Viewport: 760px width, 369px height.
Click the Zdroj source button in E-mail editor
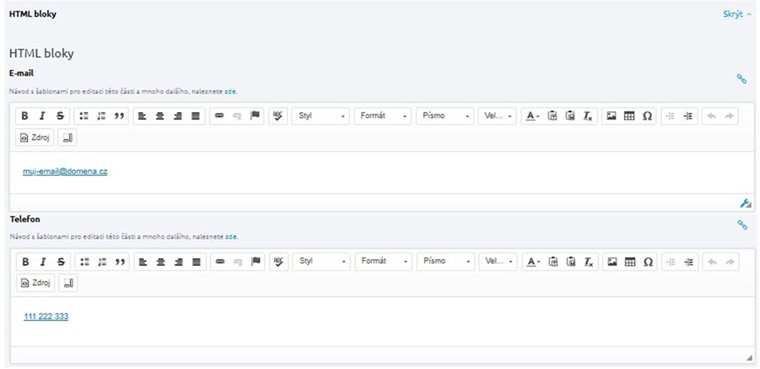coord(35,138)
